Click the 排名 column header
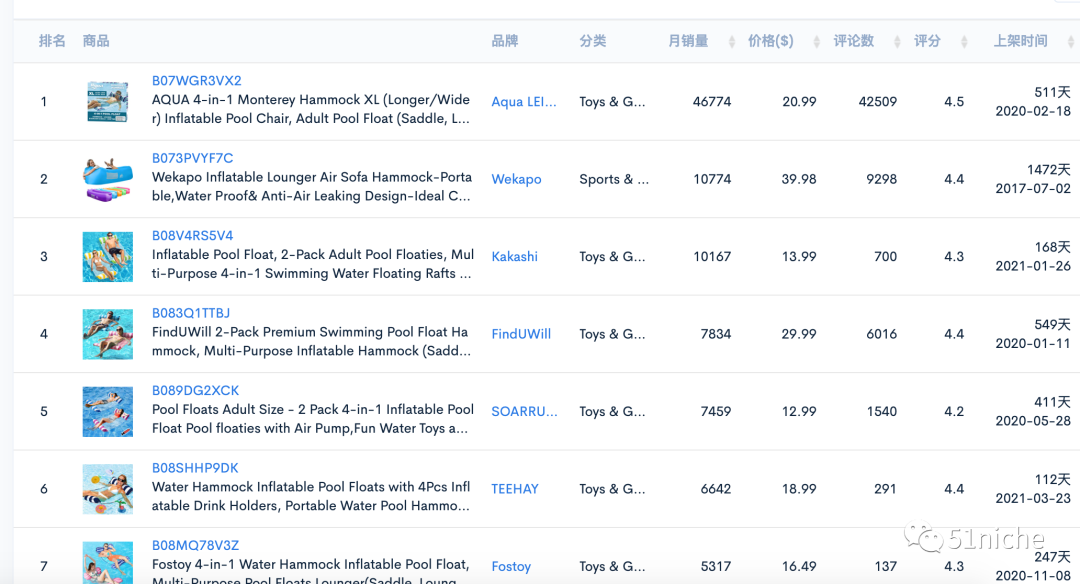The height and width of the screenshot is (584, 1080). [x=52, y=41]
